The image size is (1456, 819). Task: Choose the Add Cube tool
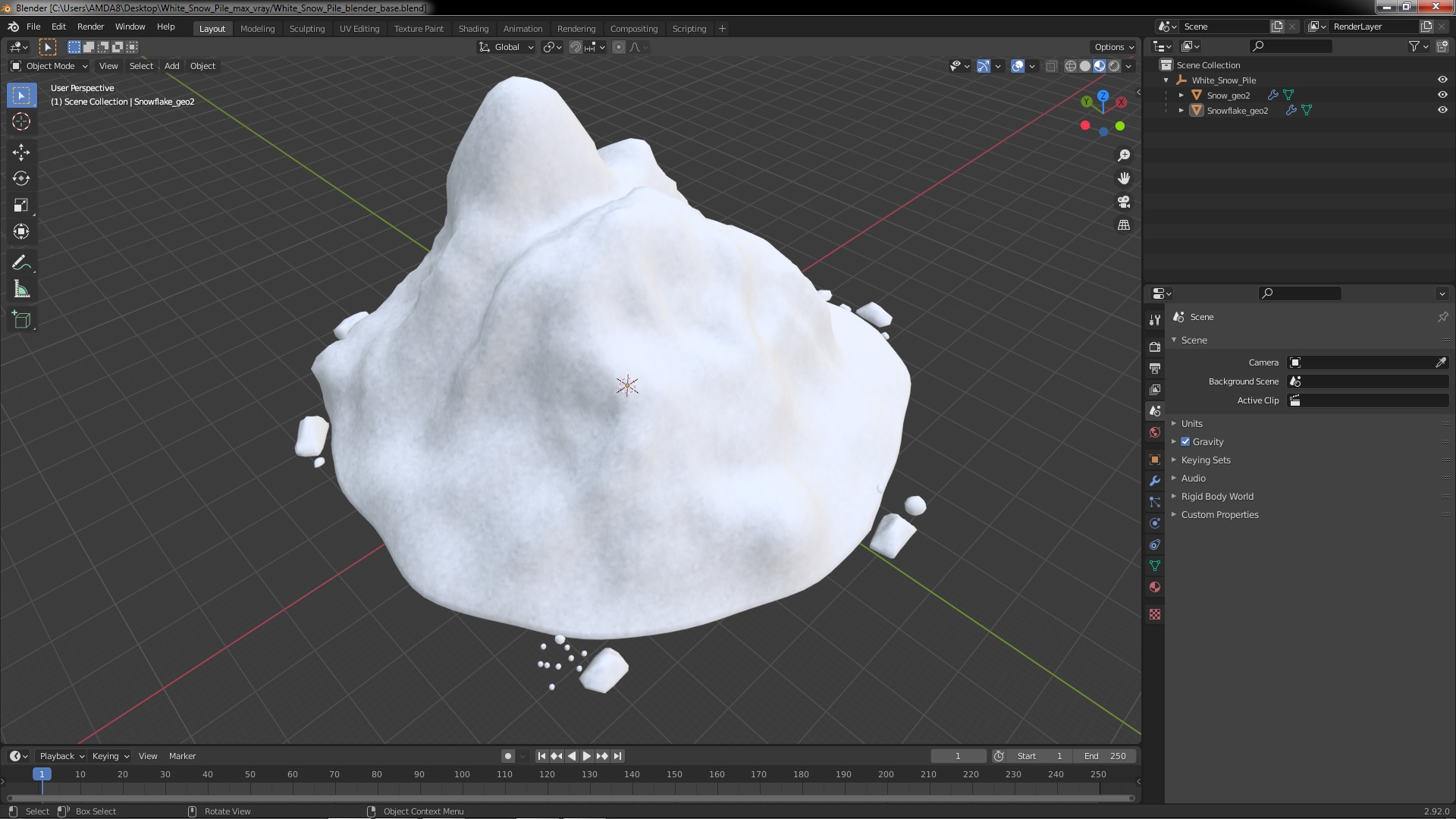click(21, 320)
